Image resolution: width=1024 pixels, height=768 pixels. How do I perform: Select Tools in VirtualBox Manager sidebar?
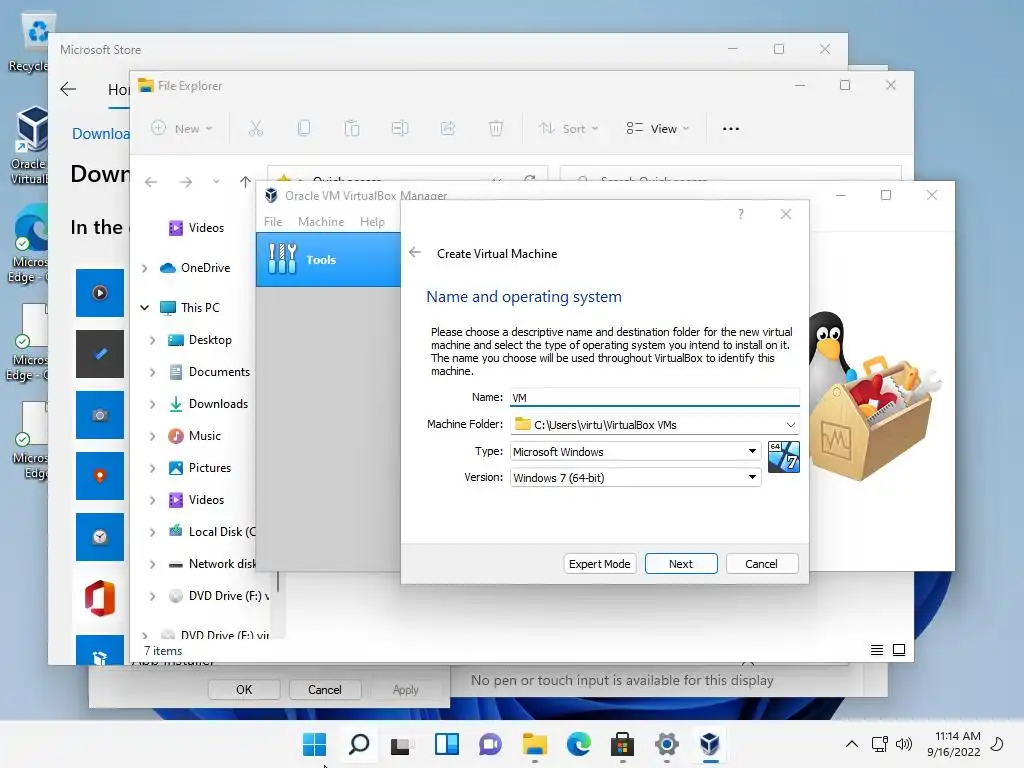(x=328, y=259)
